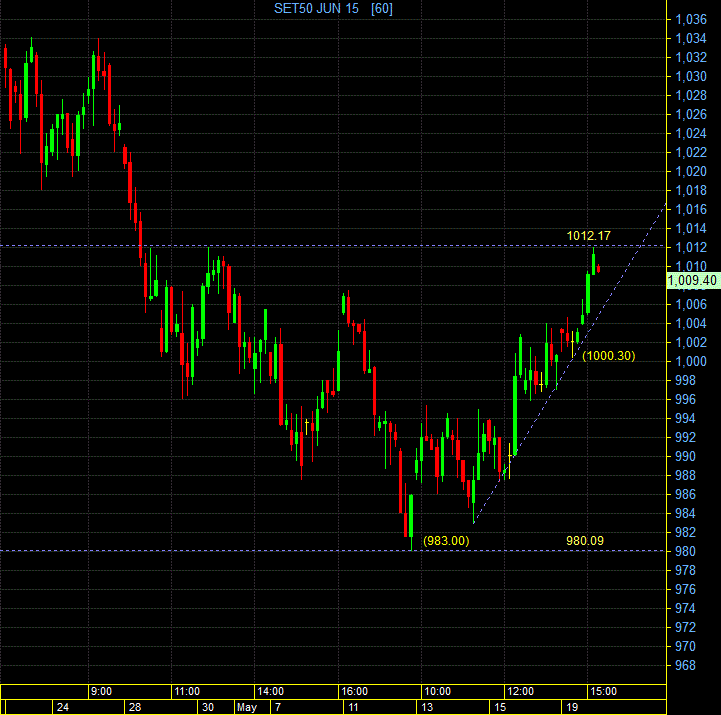
Task: Click the 1,020 price scale label
Action: (x=691, y=172)
